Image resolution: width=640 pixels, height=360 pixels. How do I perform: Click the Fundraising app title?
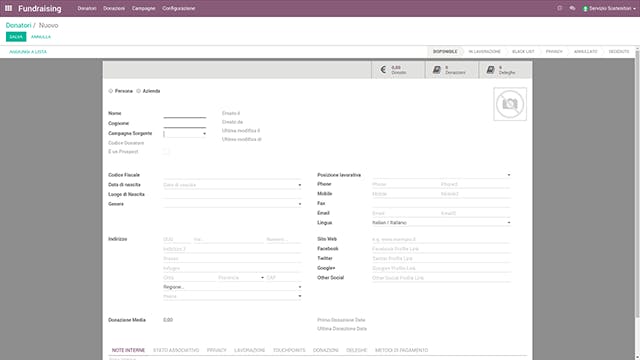tap(40, 8)
